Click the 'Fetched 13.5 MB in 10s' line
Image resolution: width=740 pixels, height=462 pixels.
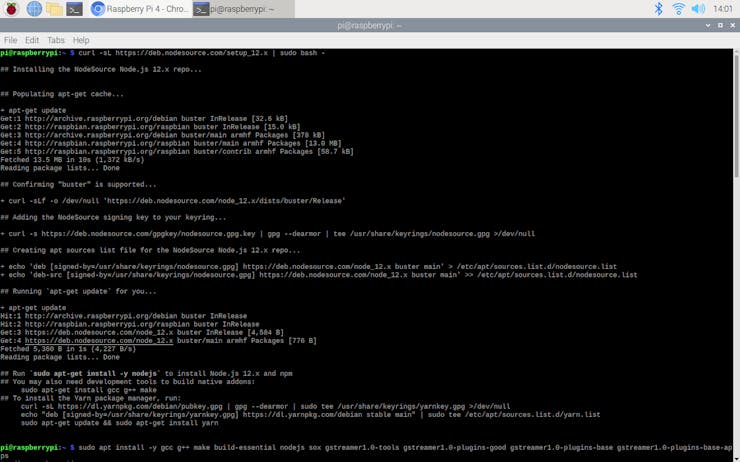[72, 160]
